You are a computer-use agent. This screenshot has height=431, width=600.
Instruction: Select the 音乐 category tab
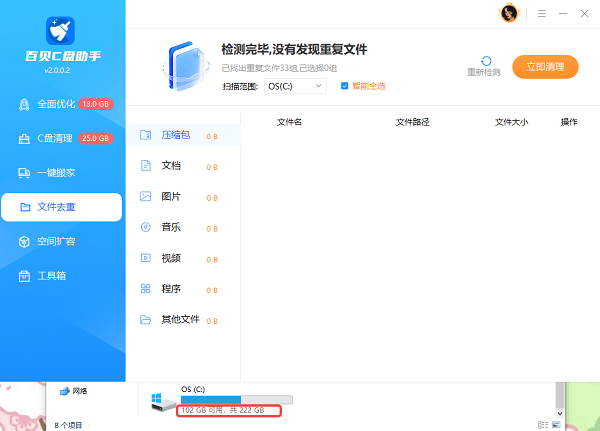183,227
